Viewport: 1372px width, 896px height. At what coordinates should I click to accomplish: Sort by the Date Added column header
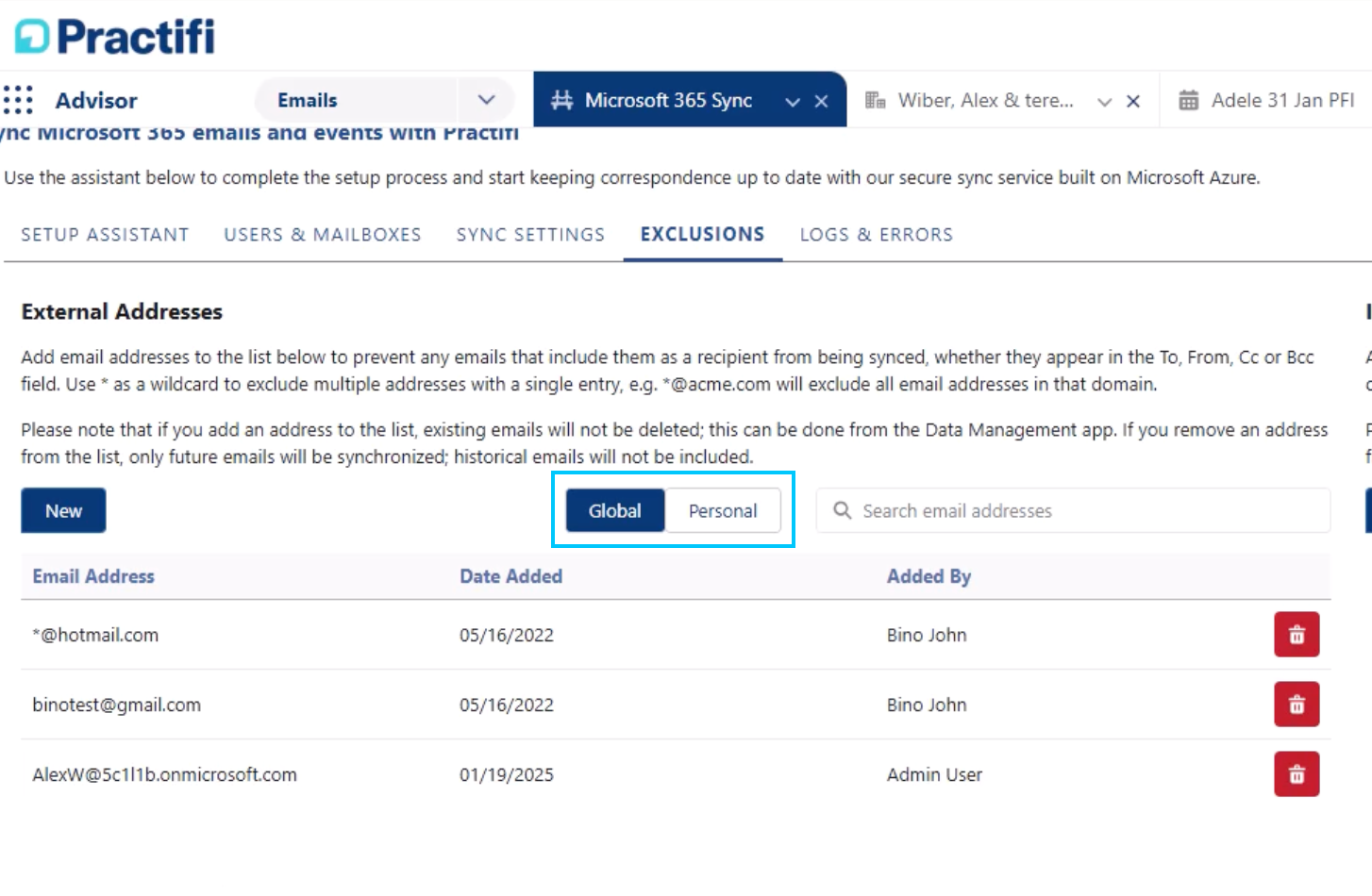coord(510,576)
